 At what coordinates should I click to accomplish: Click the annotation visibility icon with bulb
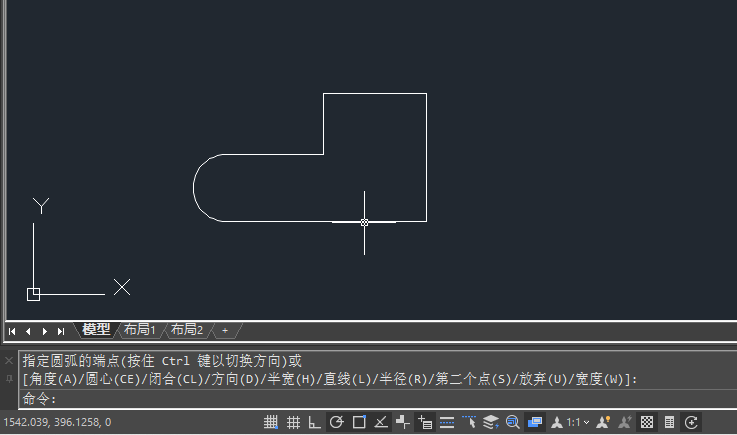click(603, 422)
